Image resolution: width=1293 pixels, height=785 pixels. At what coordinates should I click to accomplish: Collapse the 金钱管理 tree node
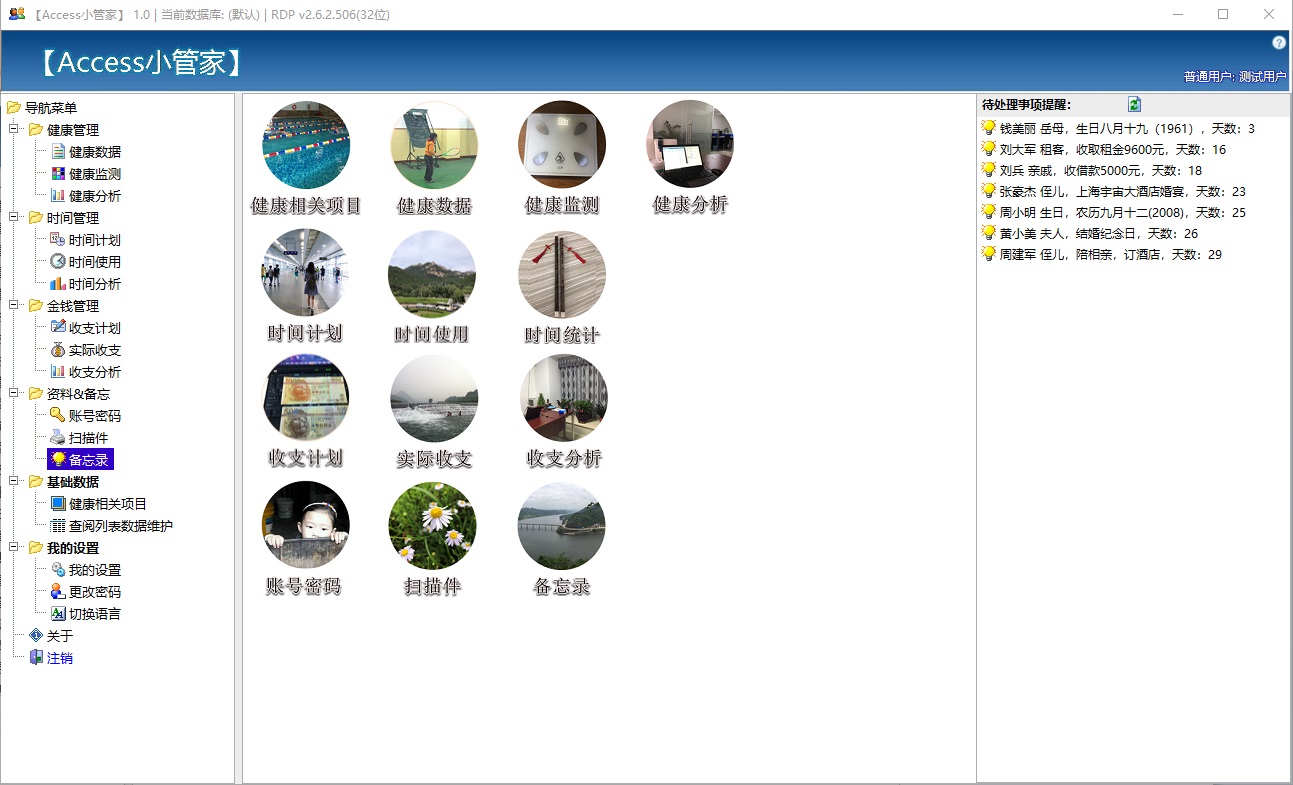click(14, 305)
